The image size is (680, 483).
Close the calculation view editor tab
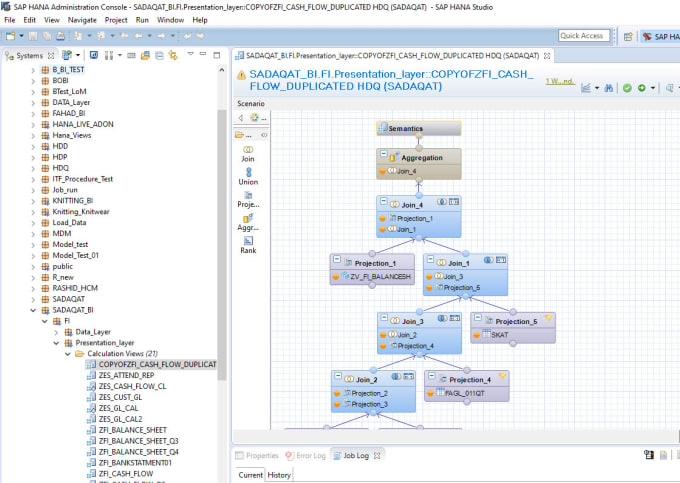tap(547, 56)
